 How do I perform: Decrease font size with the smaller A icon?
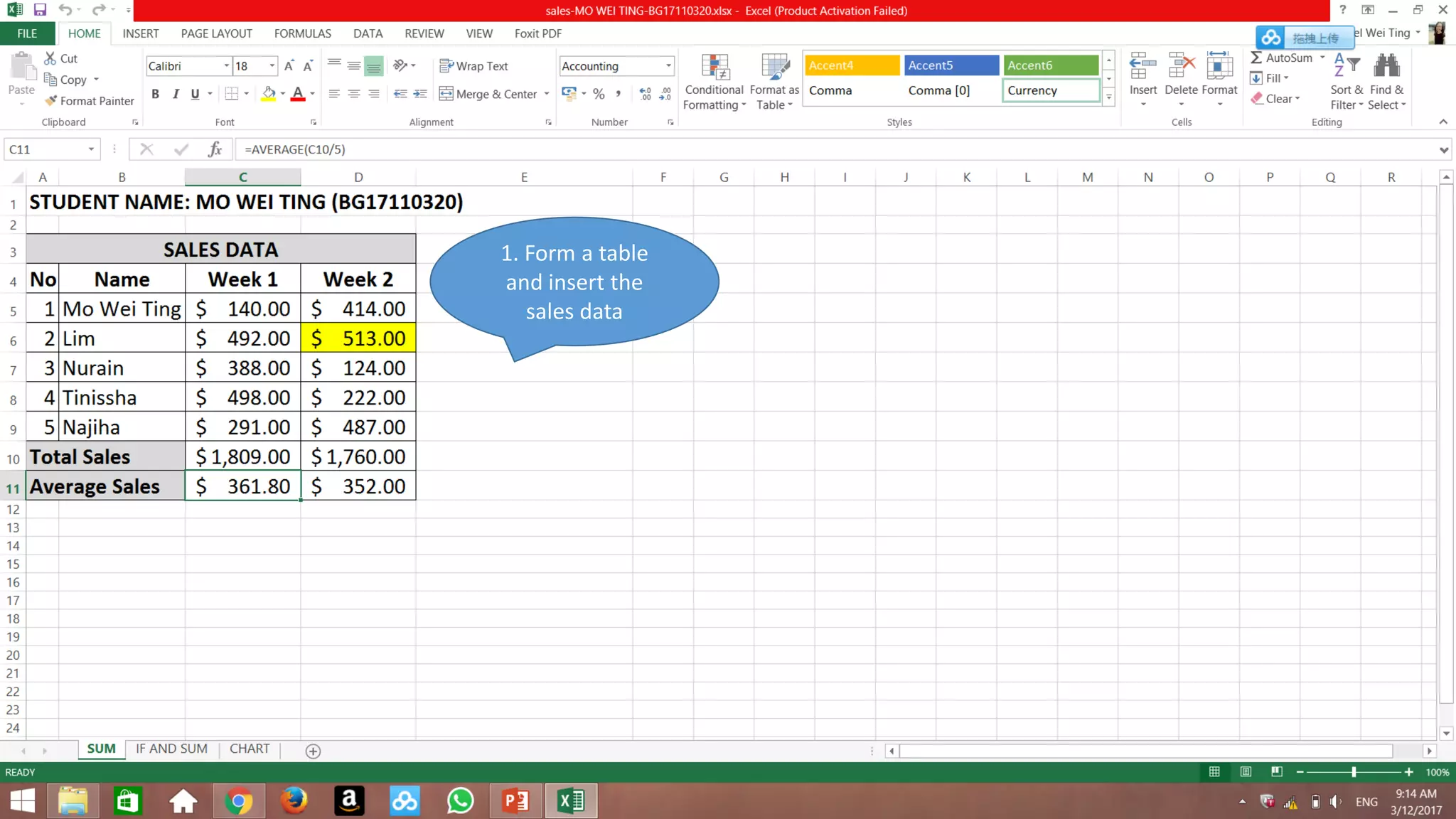(x=308, y=66)
